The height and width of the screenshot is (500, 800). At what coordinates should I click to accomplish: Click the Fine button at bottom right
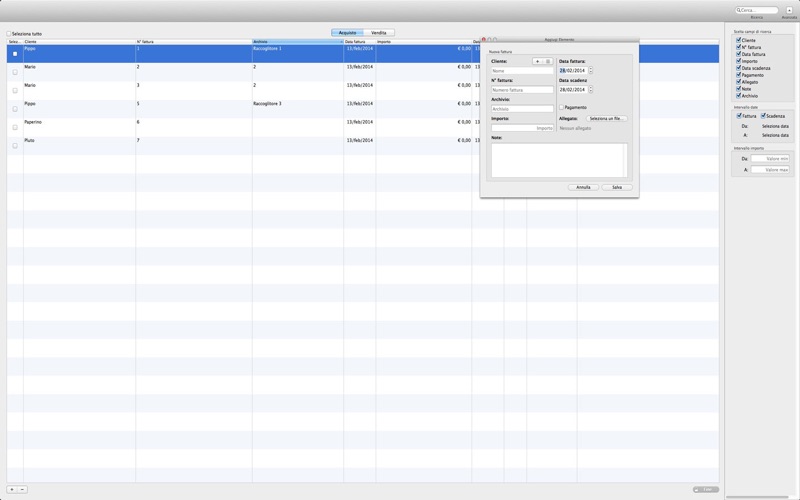[706, 489]
